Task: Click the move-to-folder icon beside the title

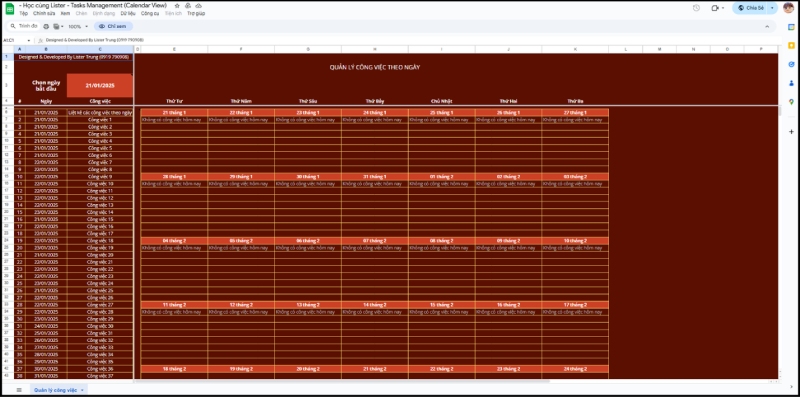Action: (188, 6)
